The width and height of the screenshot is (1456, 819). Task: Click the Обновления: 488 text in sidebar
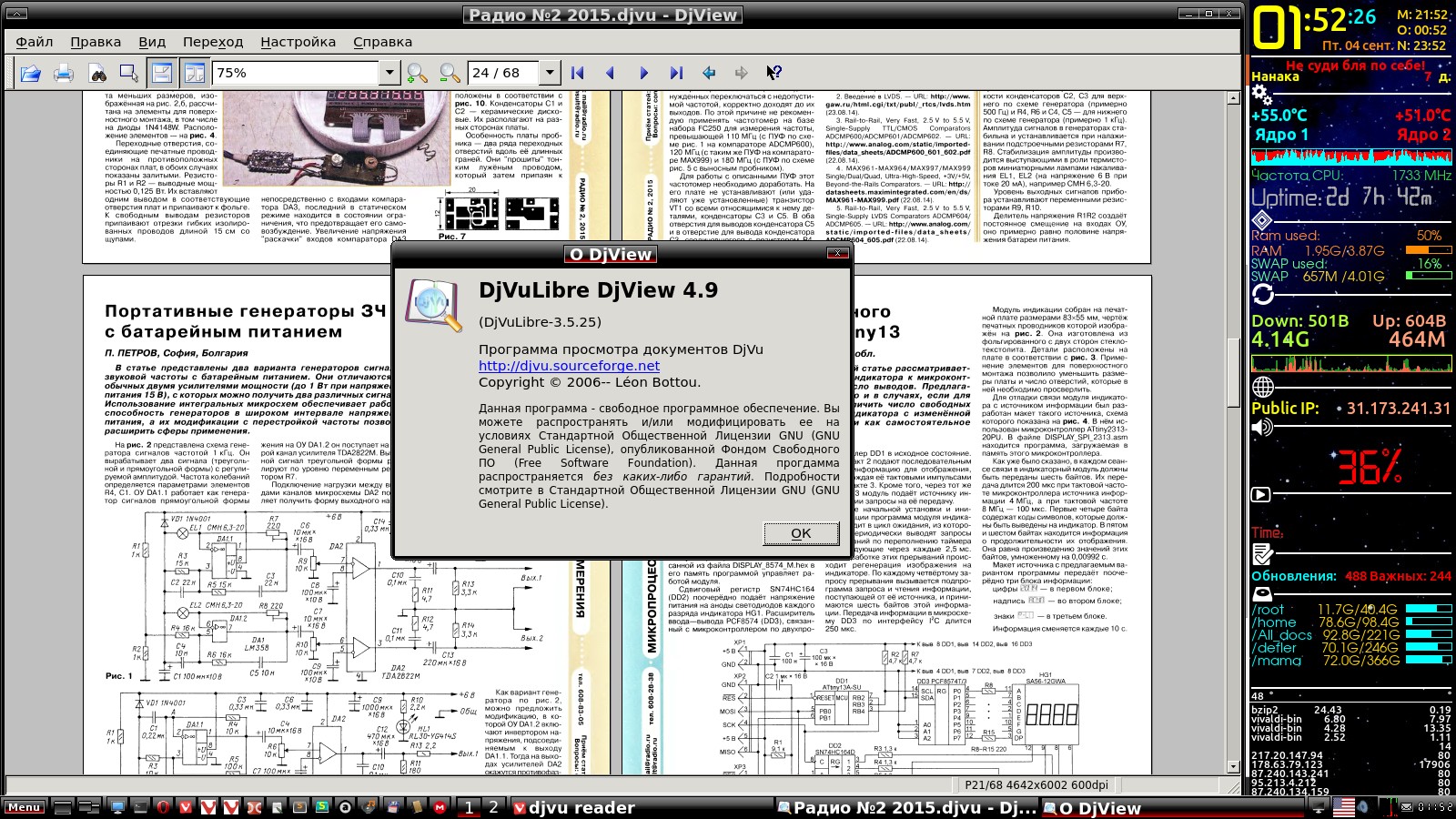click(x=1309, y=576)
